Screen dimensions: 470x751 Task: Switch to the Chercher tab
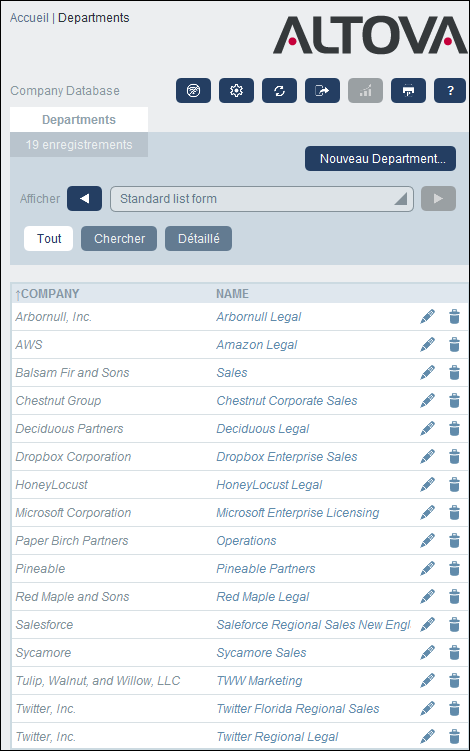(119, 239)
